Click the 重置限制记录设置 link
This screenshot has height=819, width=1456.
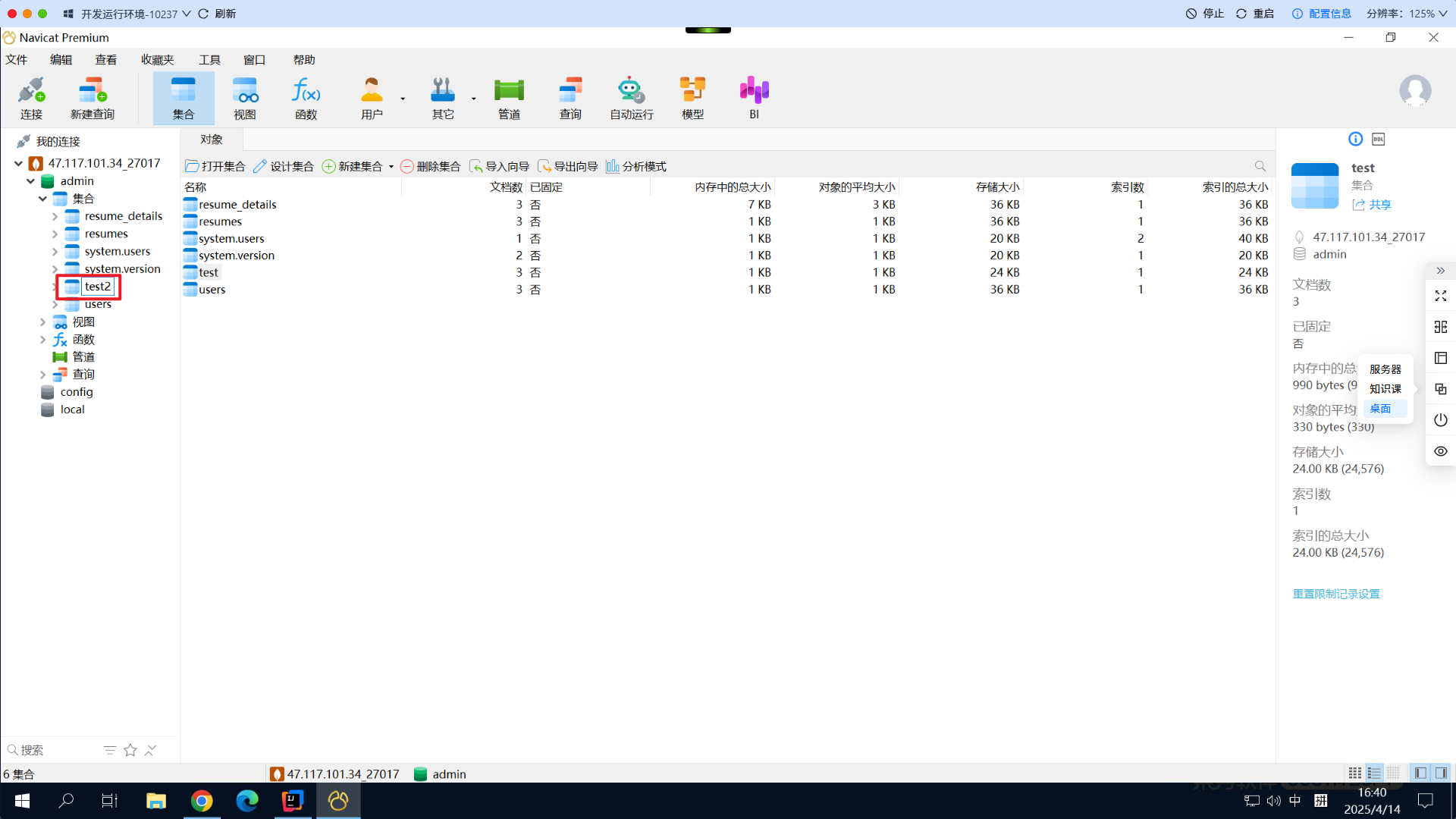(x=1336, y=594)
